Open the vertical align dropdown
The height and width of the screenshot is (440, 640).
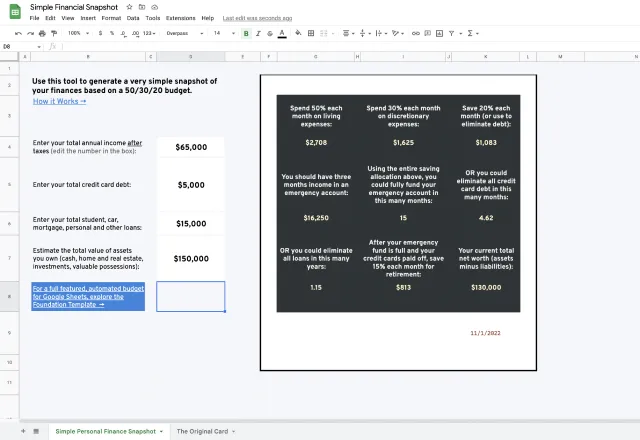pyautogui.click(x=365, y=33)
